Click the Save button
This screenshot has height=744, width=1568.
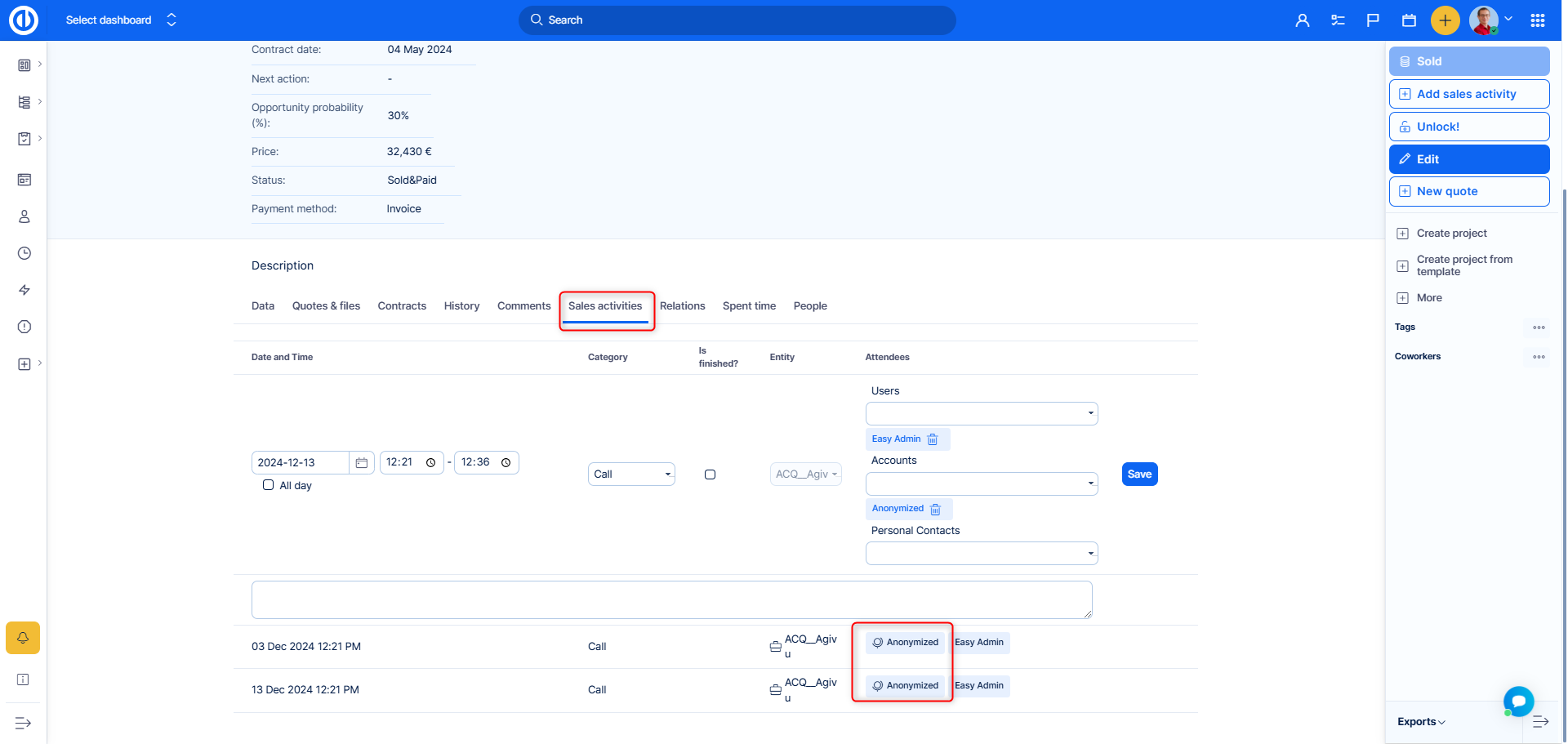coord(1139,474)
